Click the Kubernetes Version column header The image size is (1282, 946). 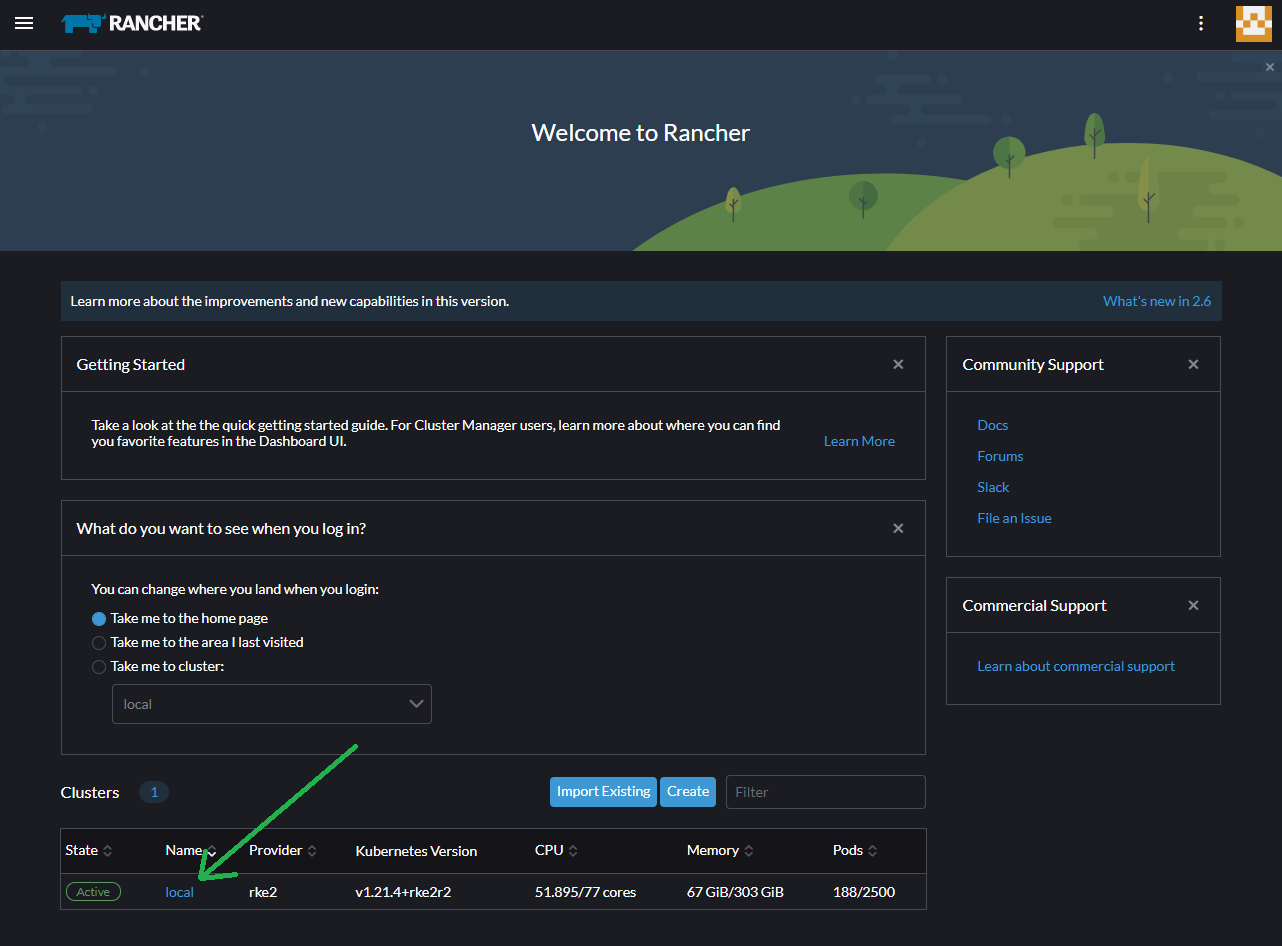pos(416,852)
